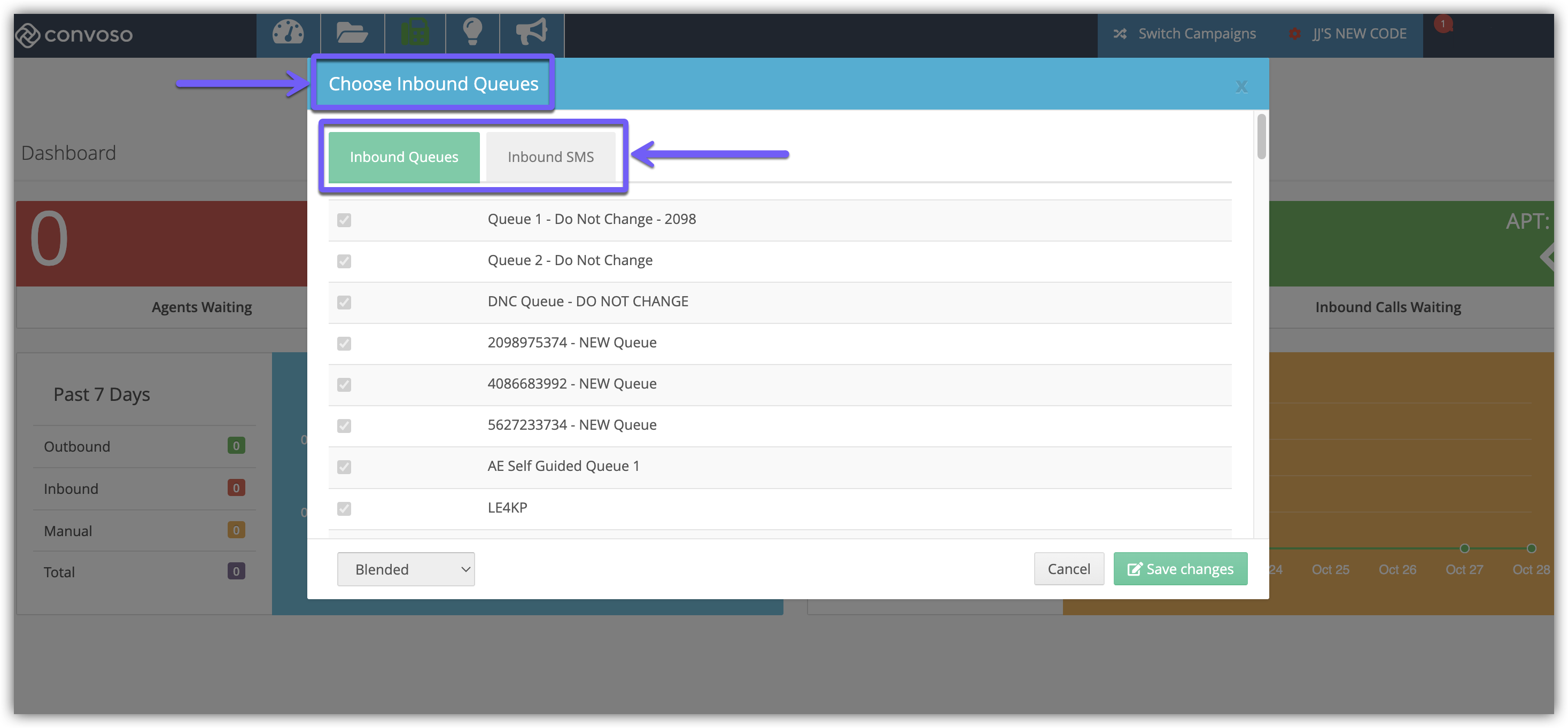Screen dimensions: 1568x728
Task: Open the dashboard gauge icon
Action: point(288,33)
